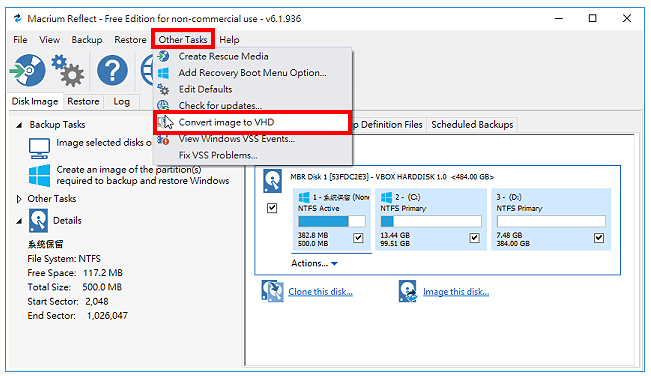
Task: Open the Backup menu
Action: tap(87, 40)
